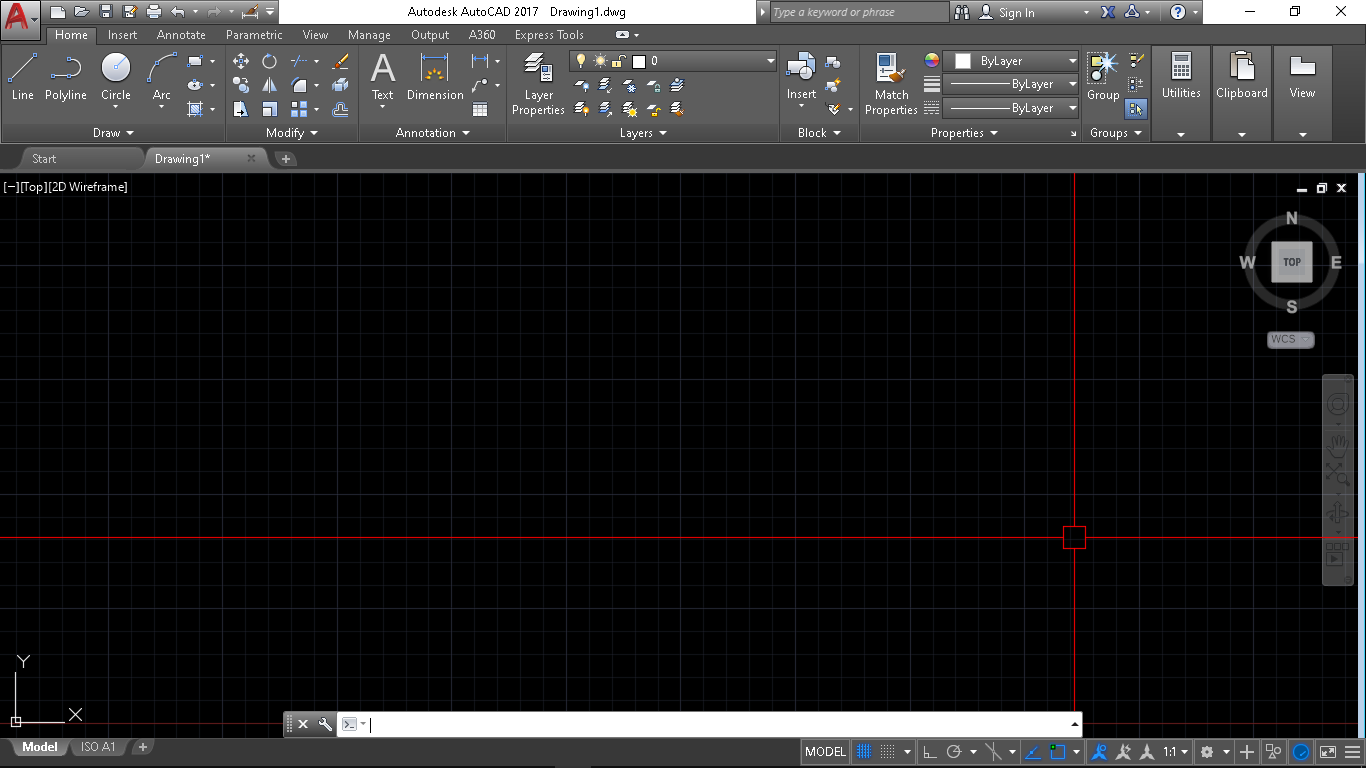Image resolution: width=1366 pixels, height=768 pixels.
Task: Open Layer Properties manager
Action: coord(538,84)
